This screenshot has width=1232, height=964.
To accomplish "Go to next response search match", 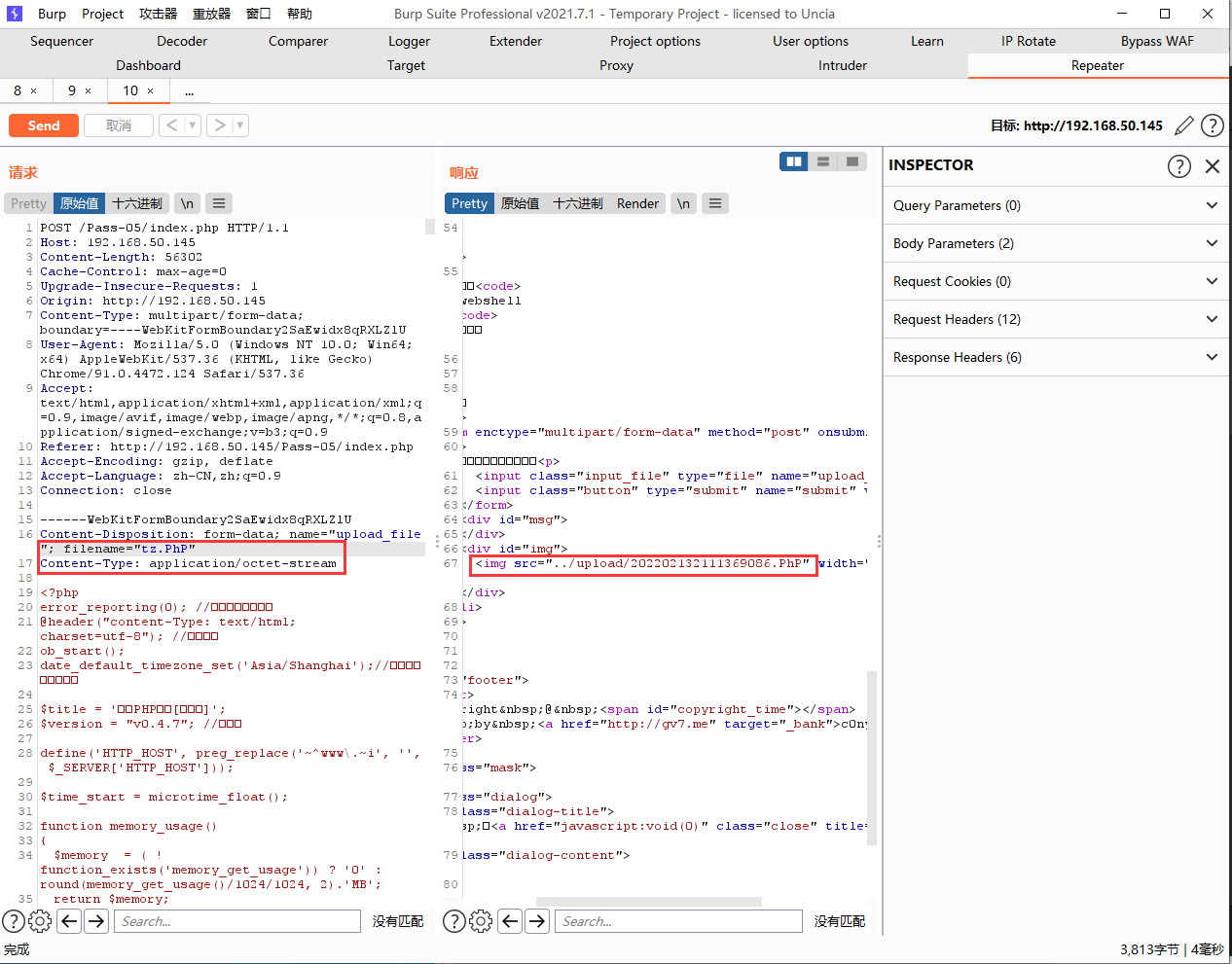I will 537,921.
